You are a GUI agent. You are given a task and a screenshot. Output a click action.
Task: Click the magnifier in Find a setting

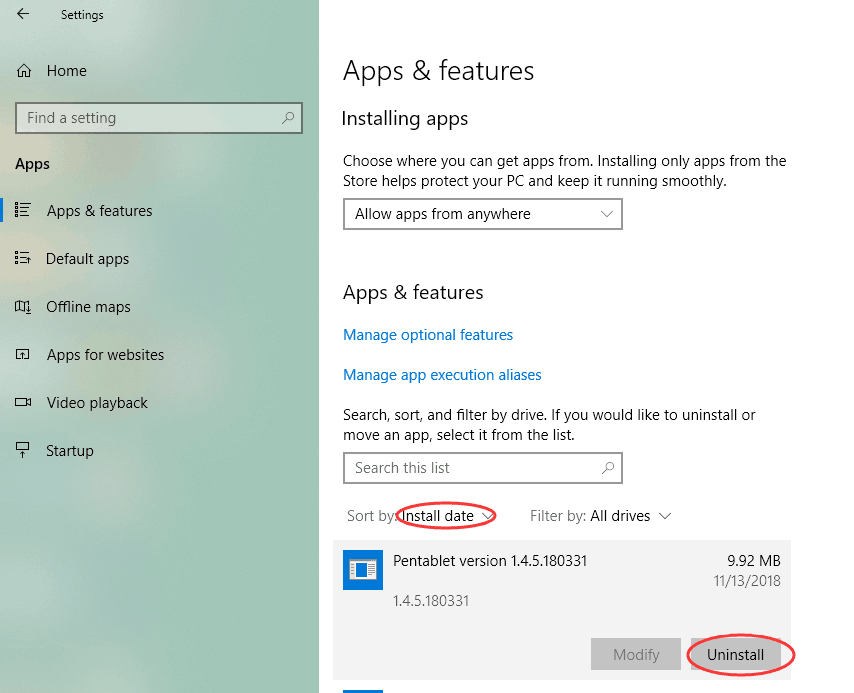[x=288, y=118]
